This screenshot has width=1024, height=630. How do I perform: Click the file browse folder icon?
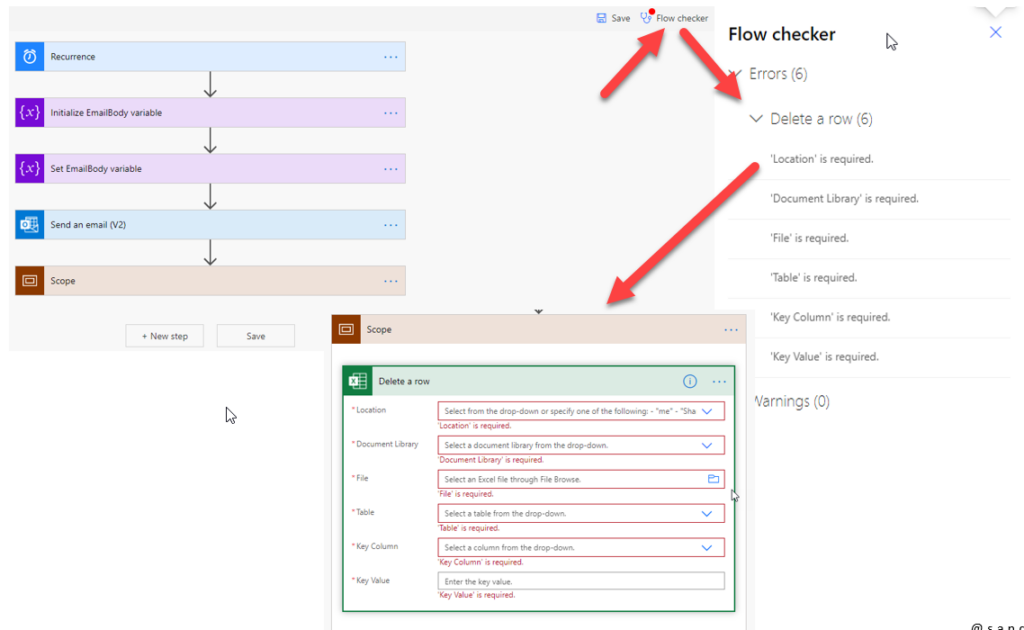coord(713,479)
